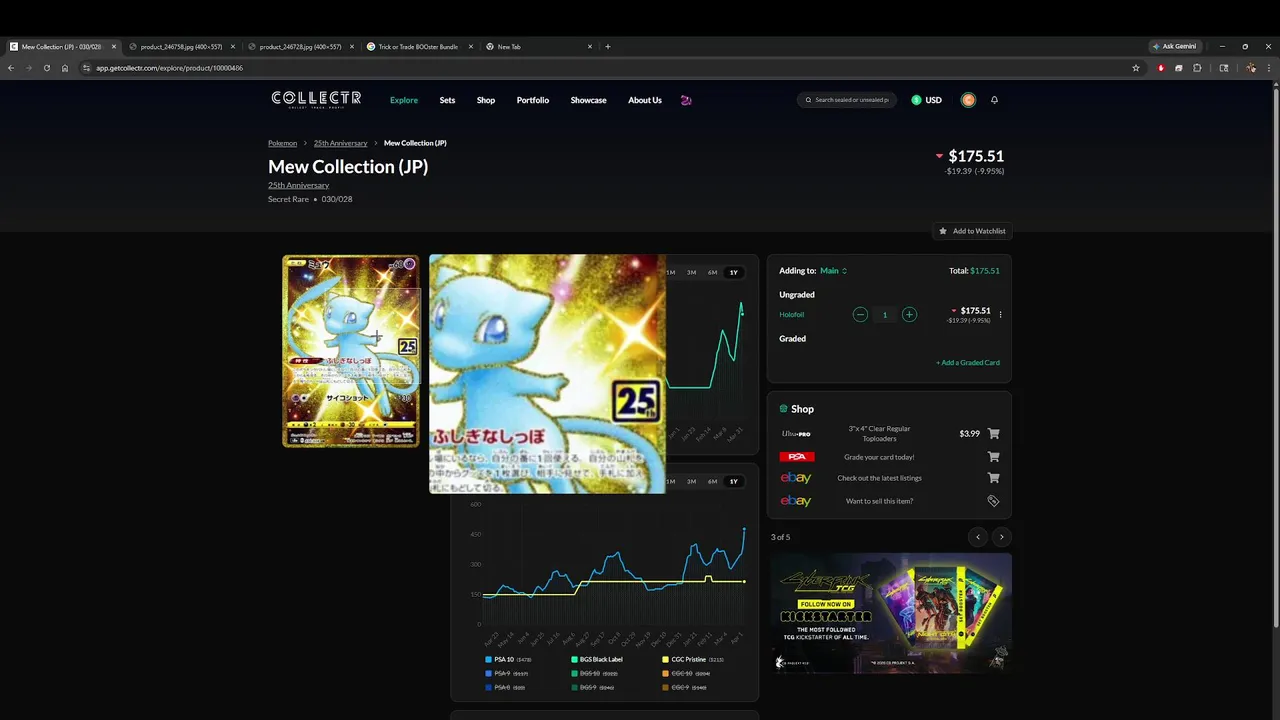
Task: Toggle the PSA 8 legend series
Action: coord(505,688)
